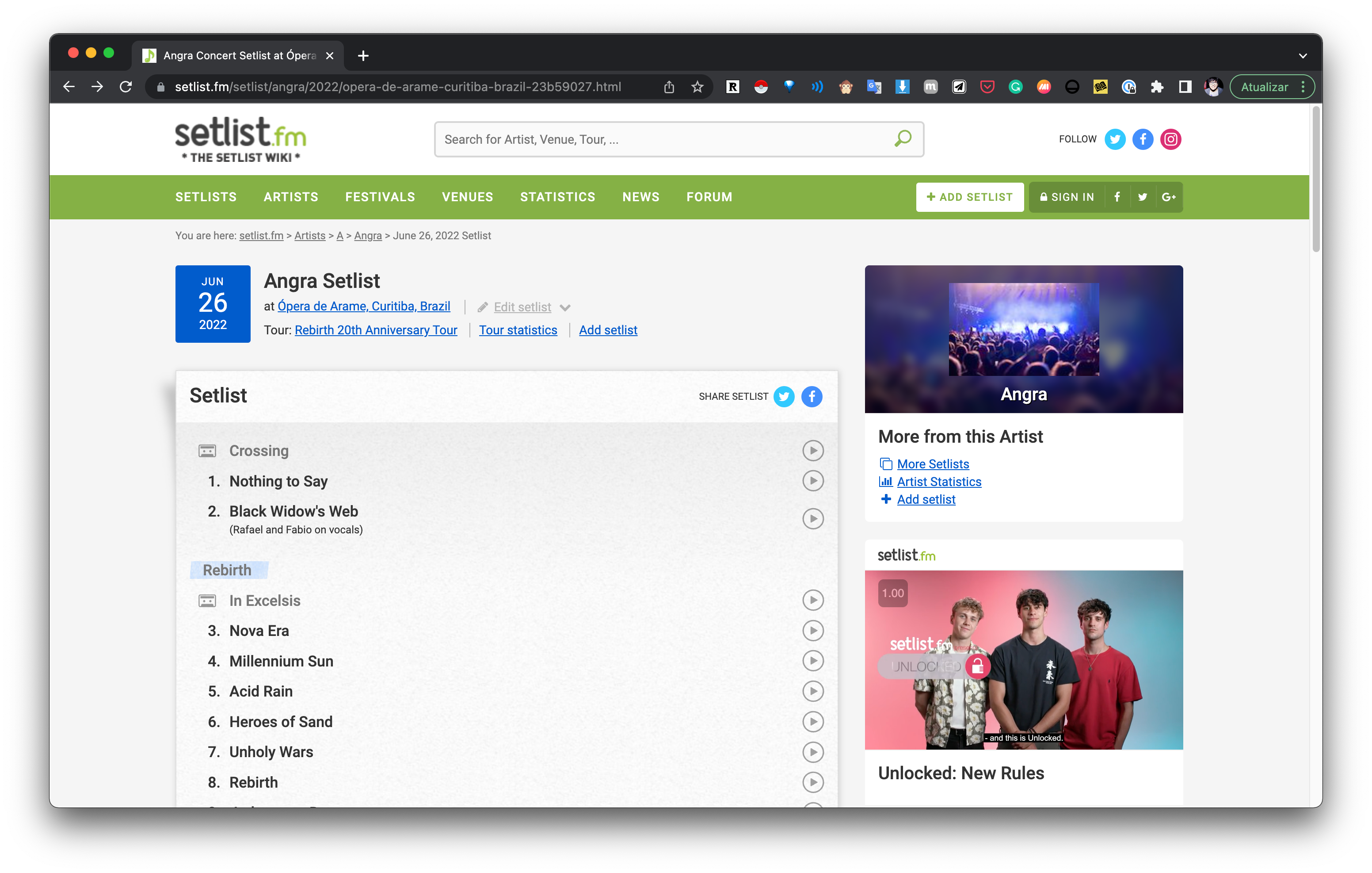1372x873 pixels.
Task: Play the In Excelsis tape
Action: click(812, 600)
